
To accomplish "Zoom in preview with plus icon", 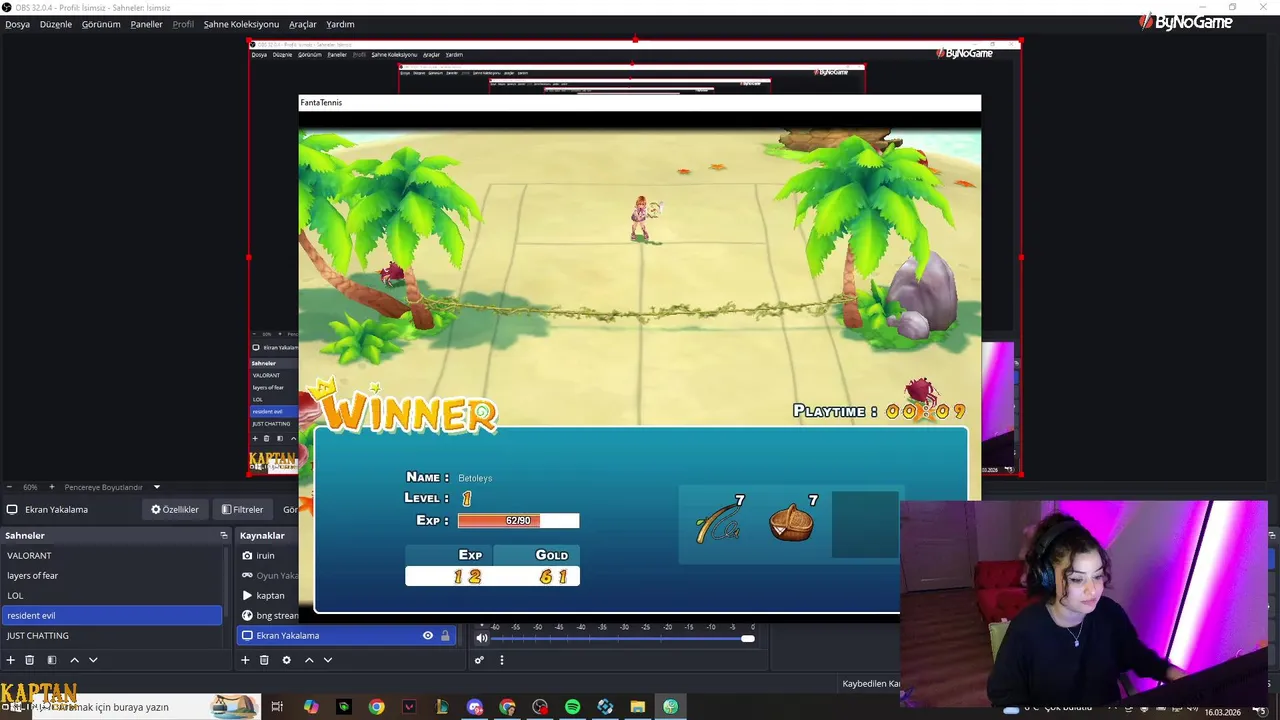I will pos(52,487).
